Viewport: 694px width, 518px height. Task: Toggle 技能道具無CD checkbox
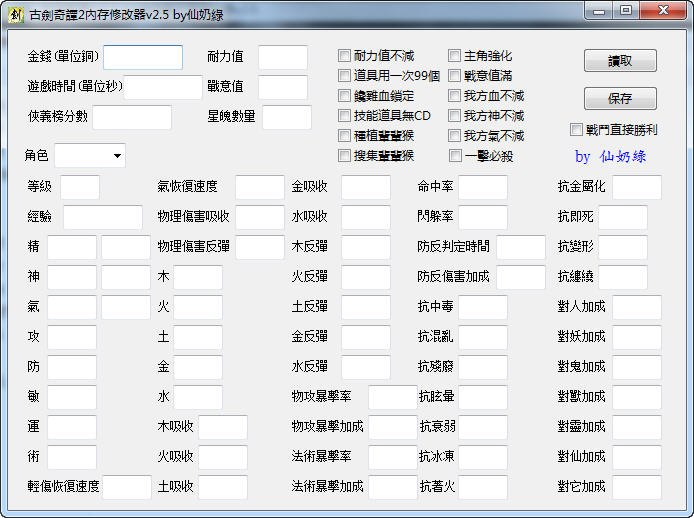pos(345,116)
